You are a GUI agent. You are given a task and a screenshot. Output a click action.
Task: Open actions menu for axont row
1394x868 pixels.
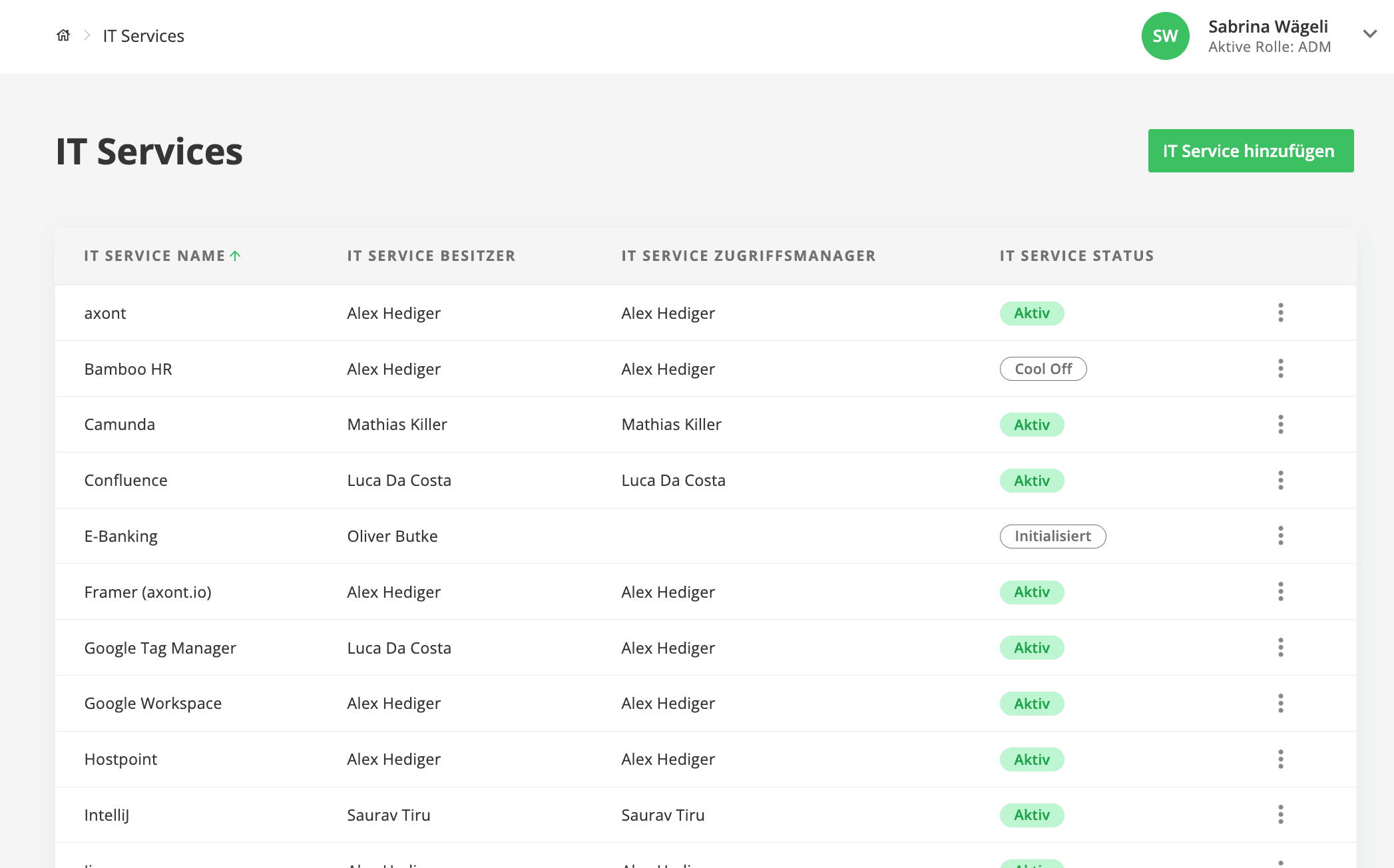[x=1280, y=313]
